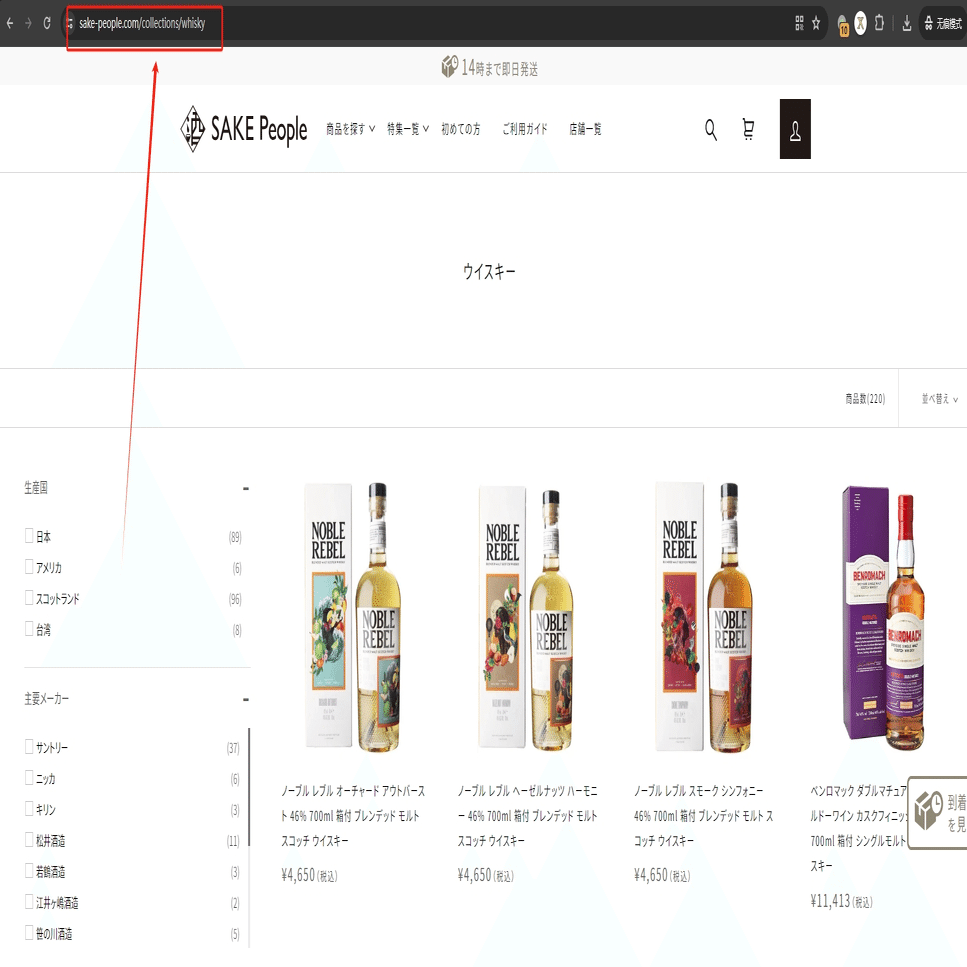Viewport: 967px width, 967px height.
Task: Open the ご利用ガイド nav item
Action: pyautogui.click(x=525, y=129)
